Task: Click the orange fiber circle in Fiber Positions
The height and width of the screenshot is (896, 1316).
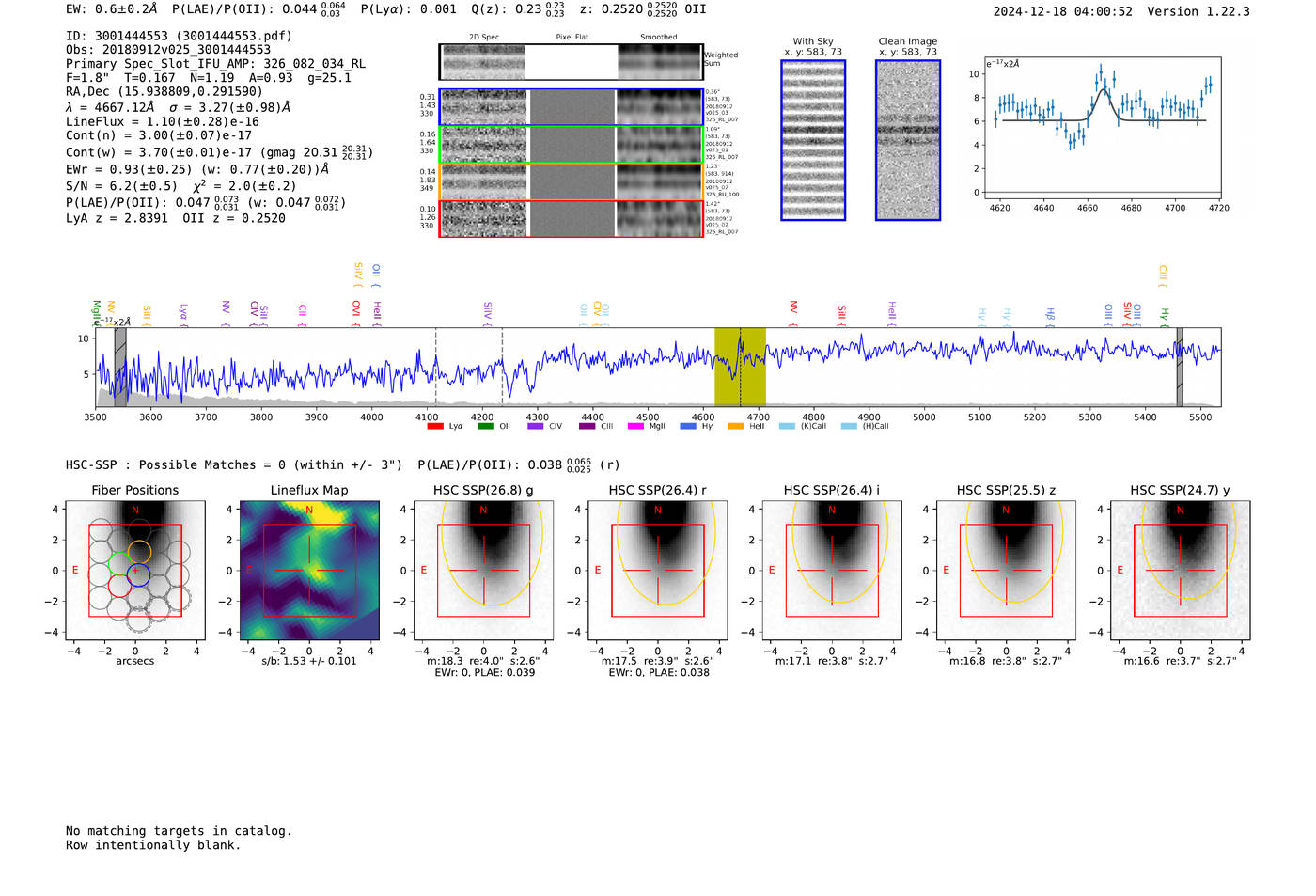Action: 139,552
